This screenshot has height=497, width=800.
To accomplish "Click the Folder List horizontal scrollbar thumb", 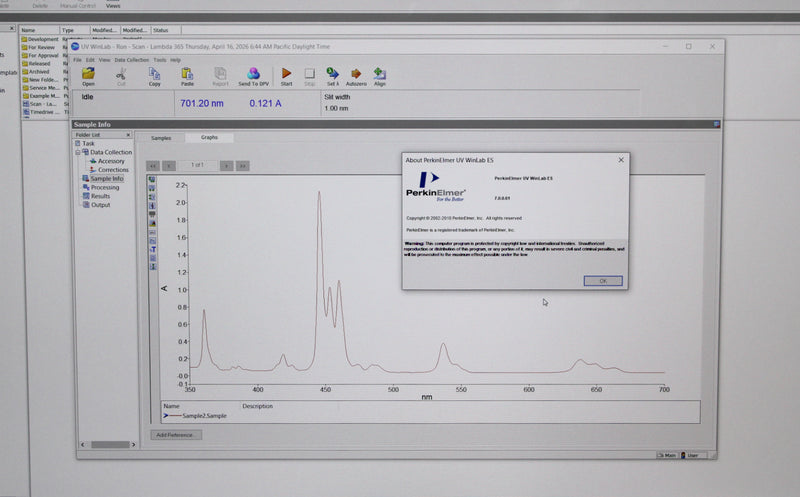I will tap(110, 444).
